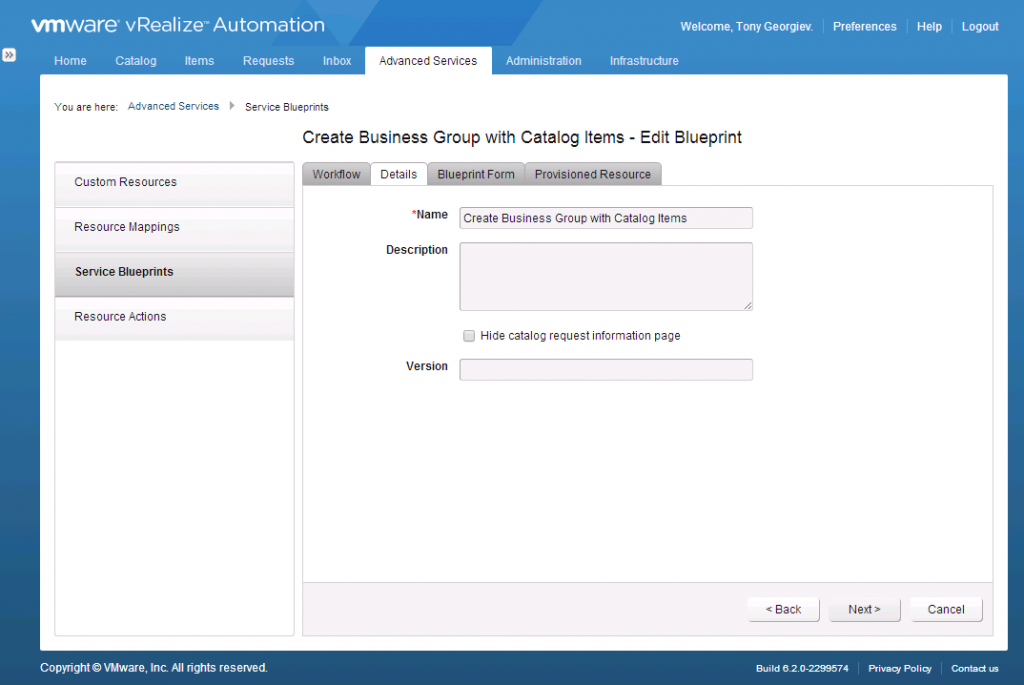Open the Workflow tab
Screen dimensions: 1024x685
[x=336, y=174]
